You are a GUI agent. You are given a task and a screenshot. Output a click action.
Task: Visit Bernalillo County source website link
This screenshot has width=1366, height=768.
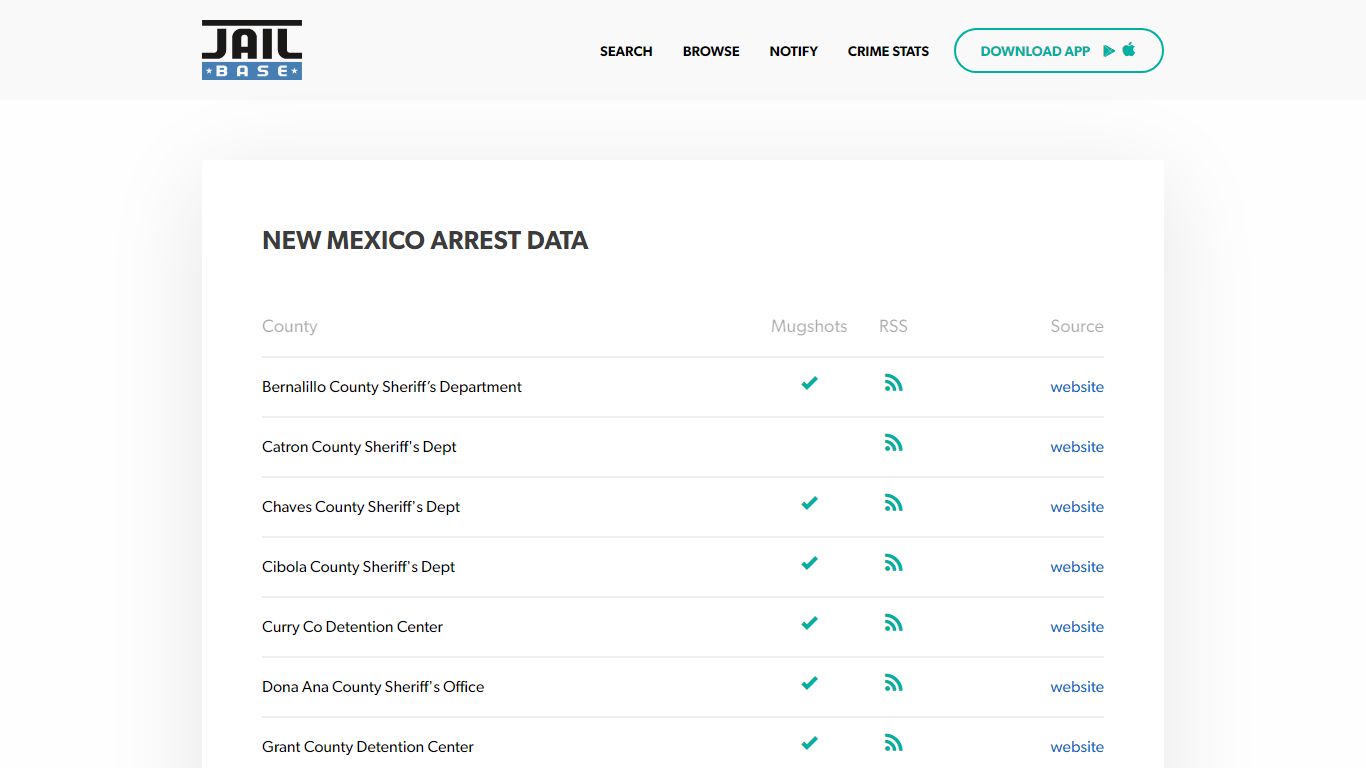(1077, 387)
